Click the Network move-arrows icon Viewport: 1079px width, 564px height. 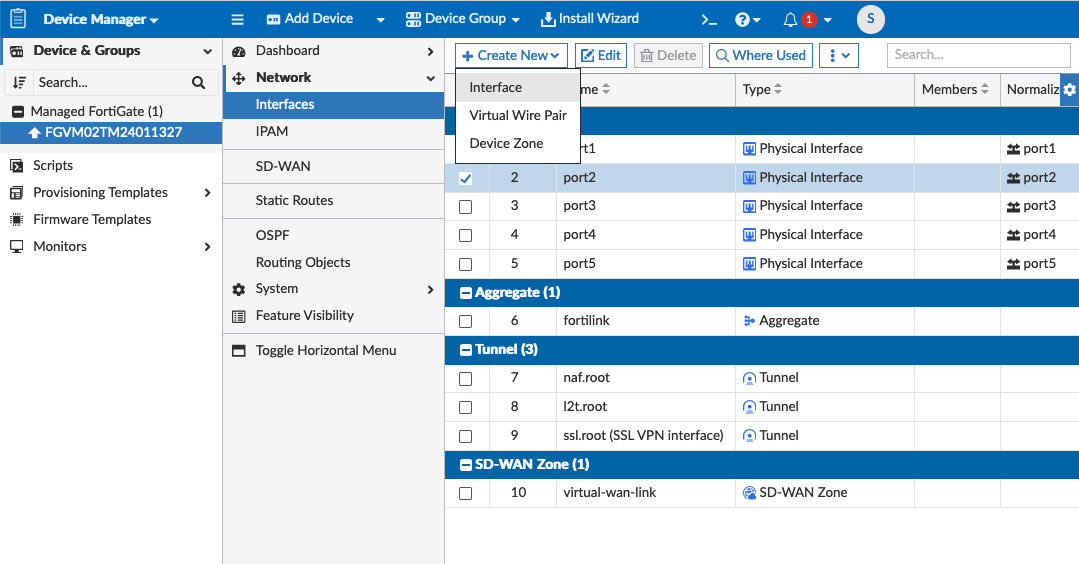239,78
